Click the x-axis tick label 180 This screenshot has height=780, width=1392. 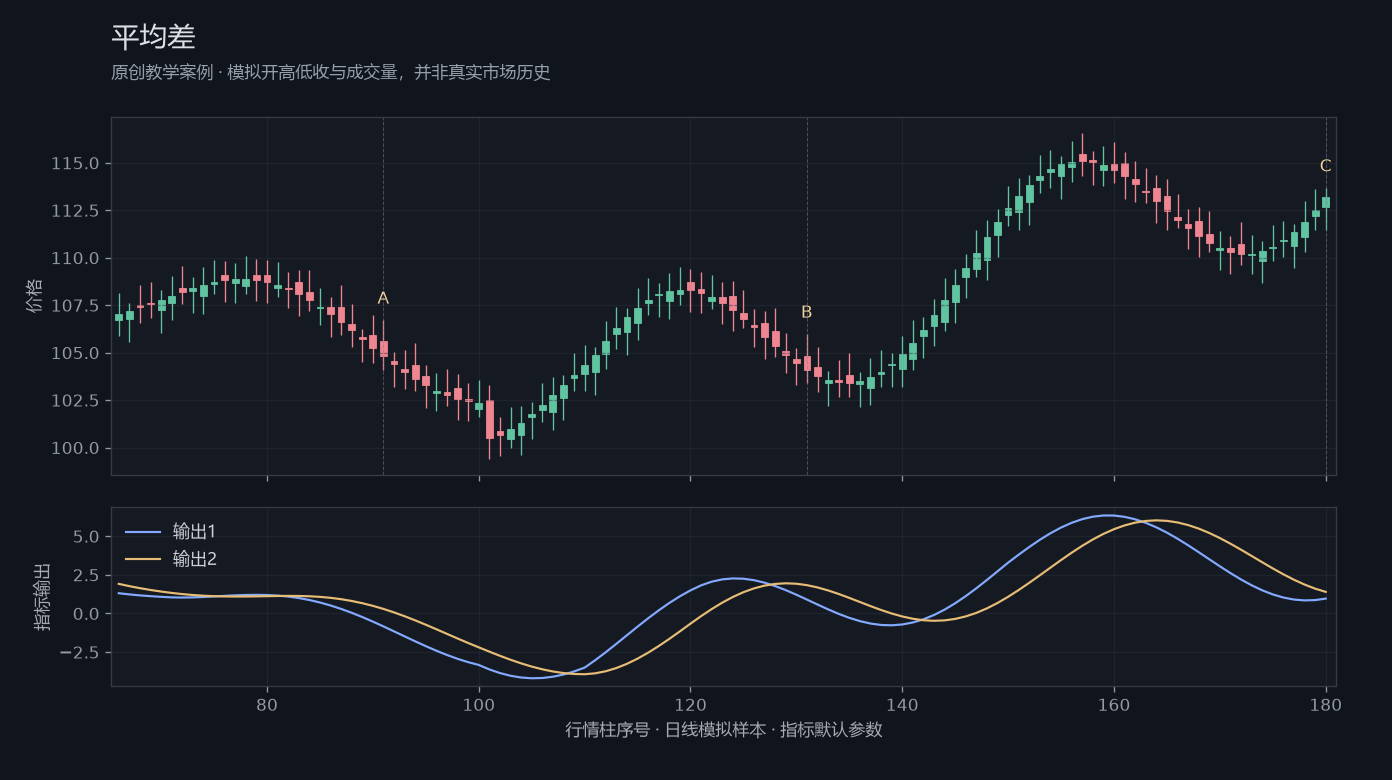pos(1326,704)
